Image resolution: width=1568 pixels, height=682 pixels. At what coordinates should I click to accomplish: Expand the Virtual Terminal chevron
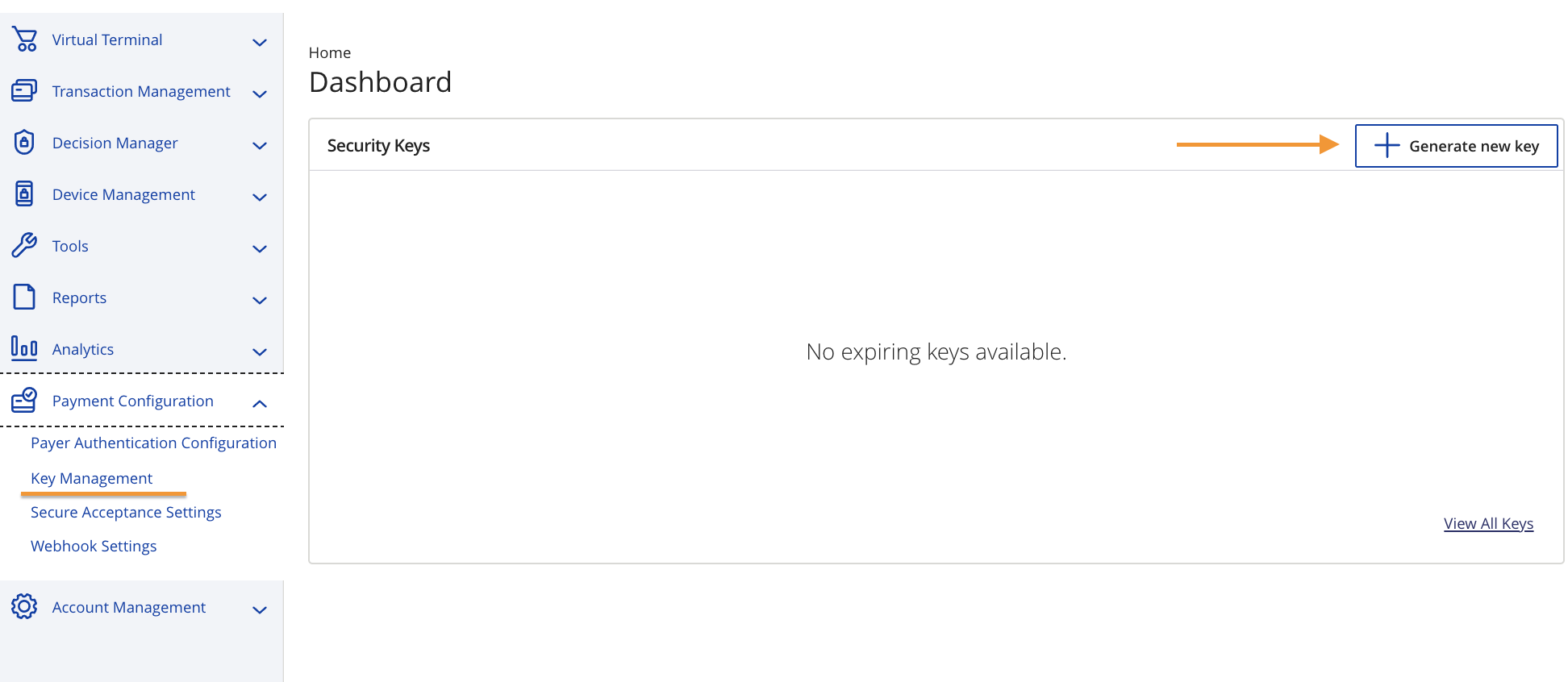(x=260, y=42)
